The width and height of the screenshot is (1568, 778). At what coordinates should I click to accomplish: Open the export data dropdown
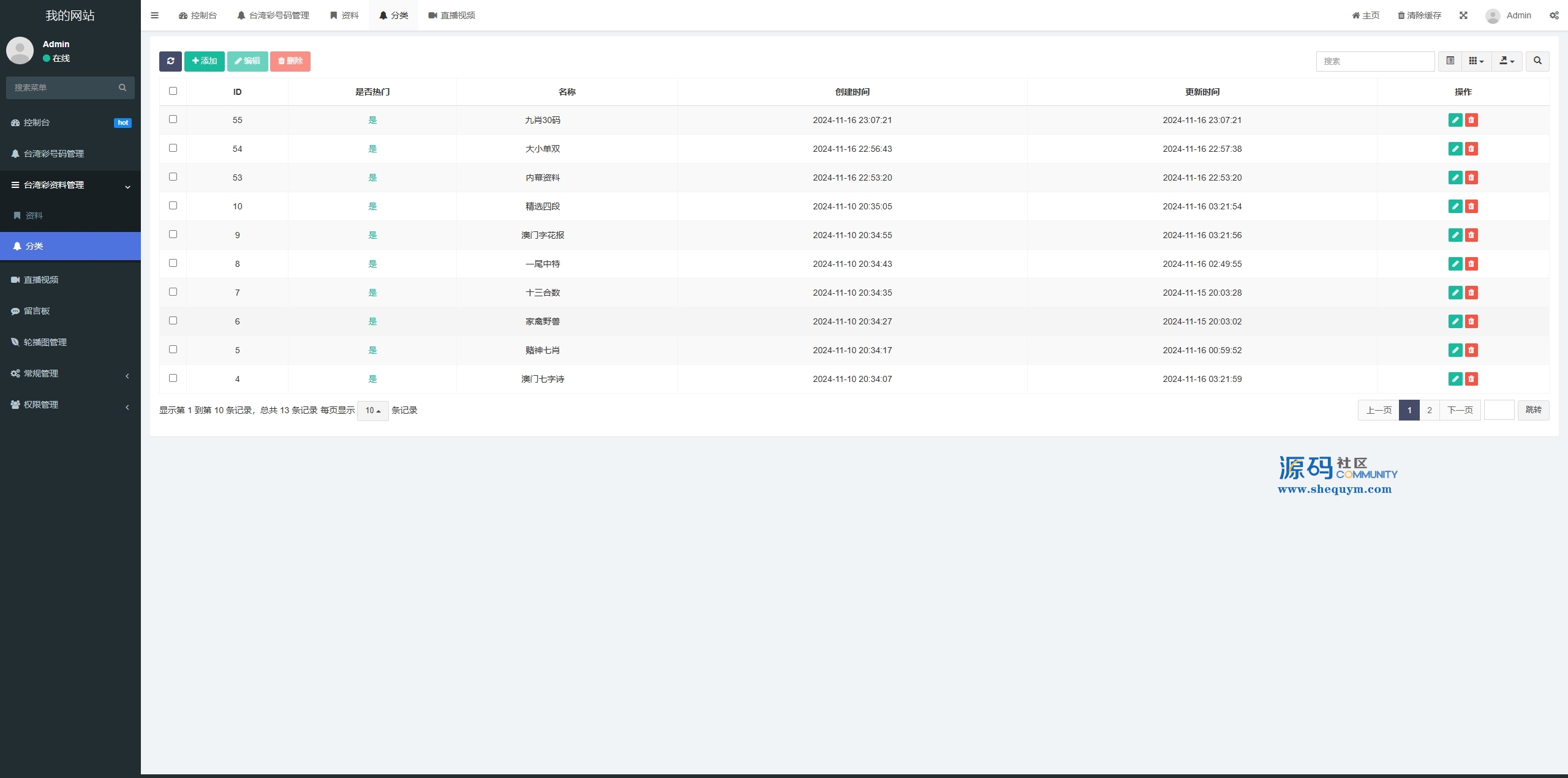tap(1506, 61)
